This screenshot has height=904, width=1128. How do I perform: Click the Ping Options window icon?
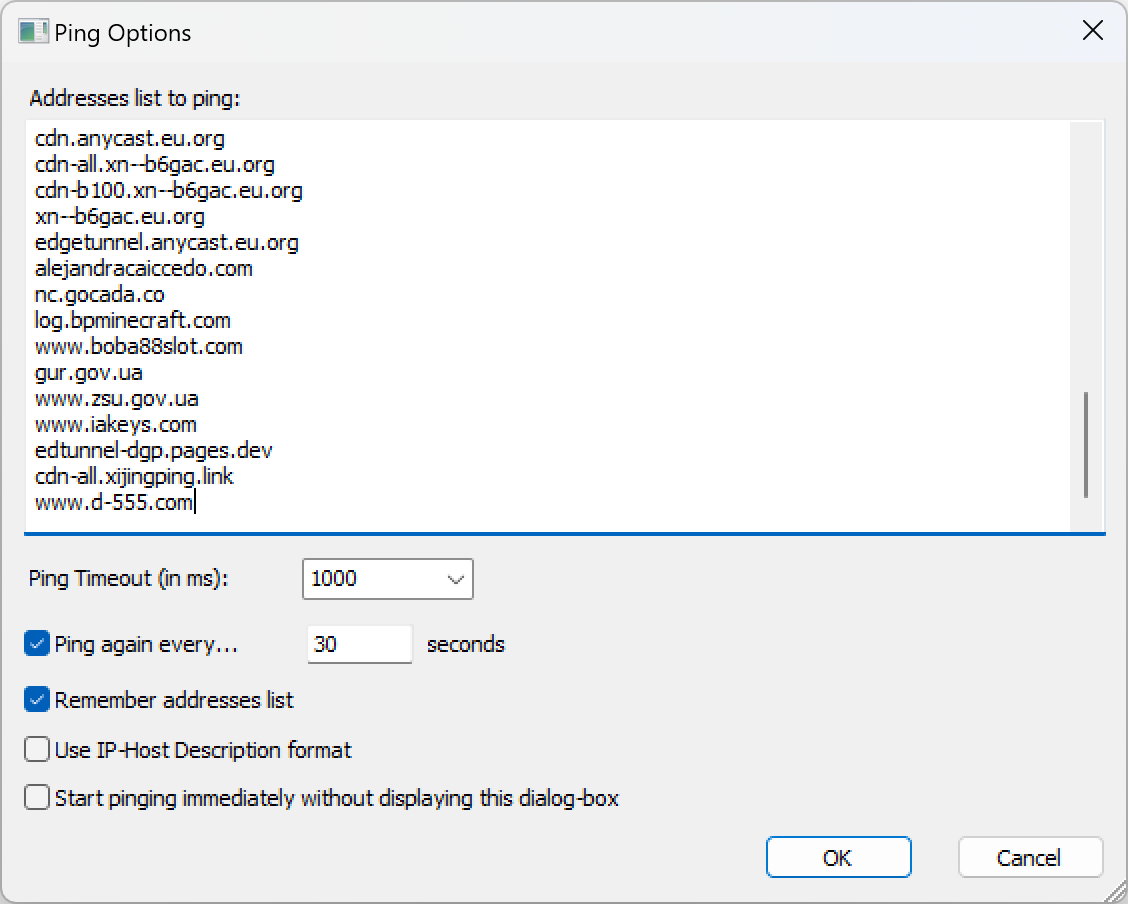click(x=33, y=32)
